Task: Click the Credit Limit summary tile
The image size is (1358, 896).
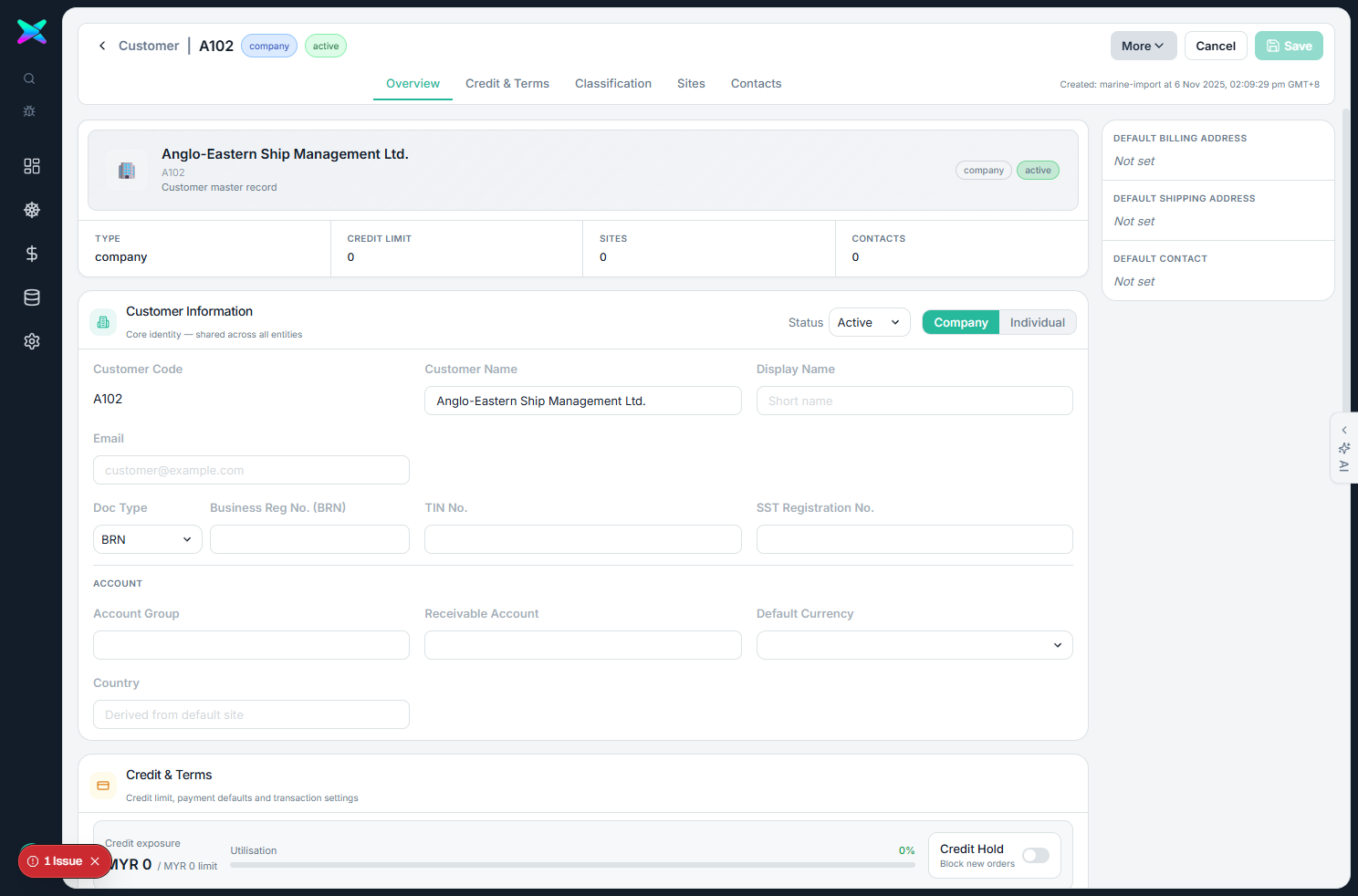Action: pos(456,248)
